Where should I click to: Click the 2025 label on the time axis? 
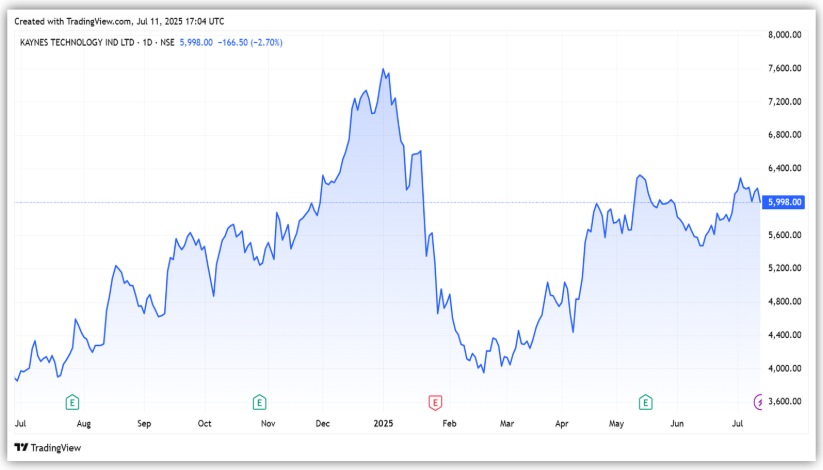(x=383, y=424)
